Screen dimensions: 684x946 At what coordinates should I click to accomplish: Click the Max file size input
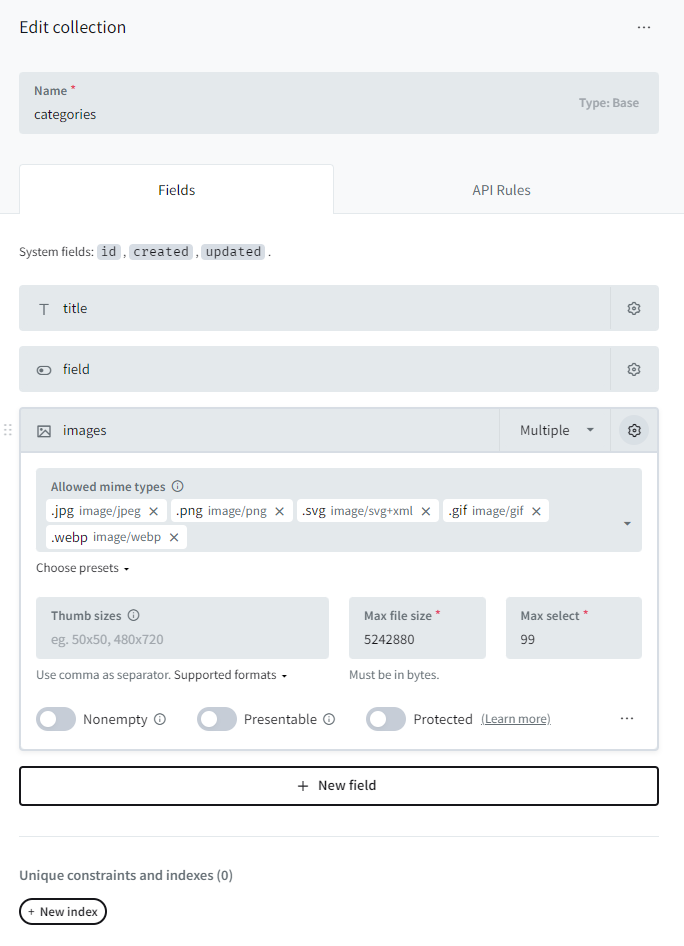[x=417, y=639]
